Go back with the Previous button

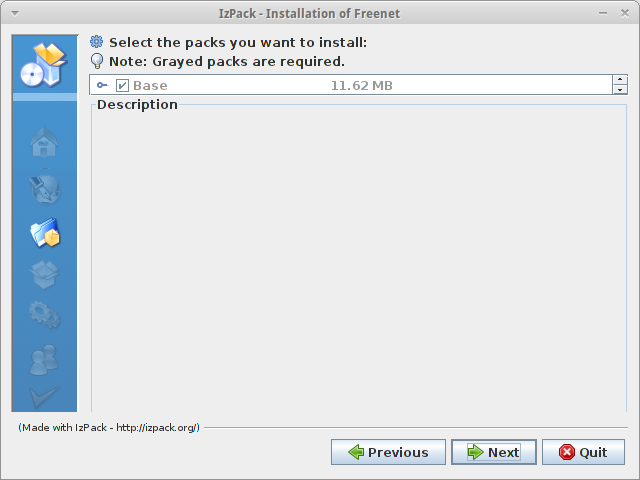[388, 452]
